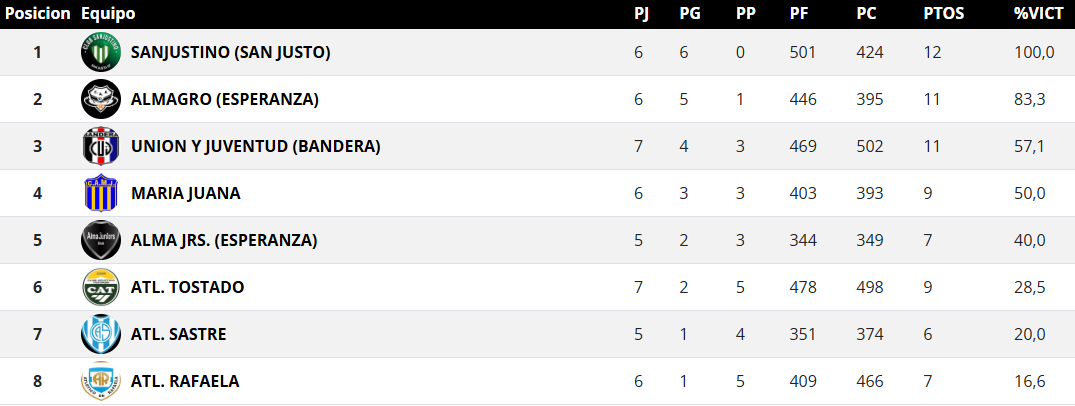Select the Atl. Sastre club crest
This screenshot has width=1075, height=406.
coord(100,334)
